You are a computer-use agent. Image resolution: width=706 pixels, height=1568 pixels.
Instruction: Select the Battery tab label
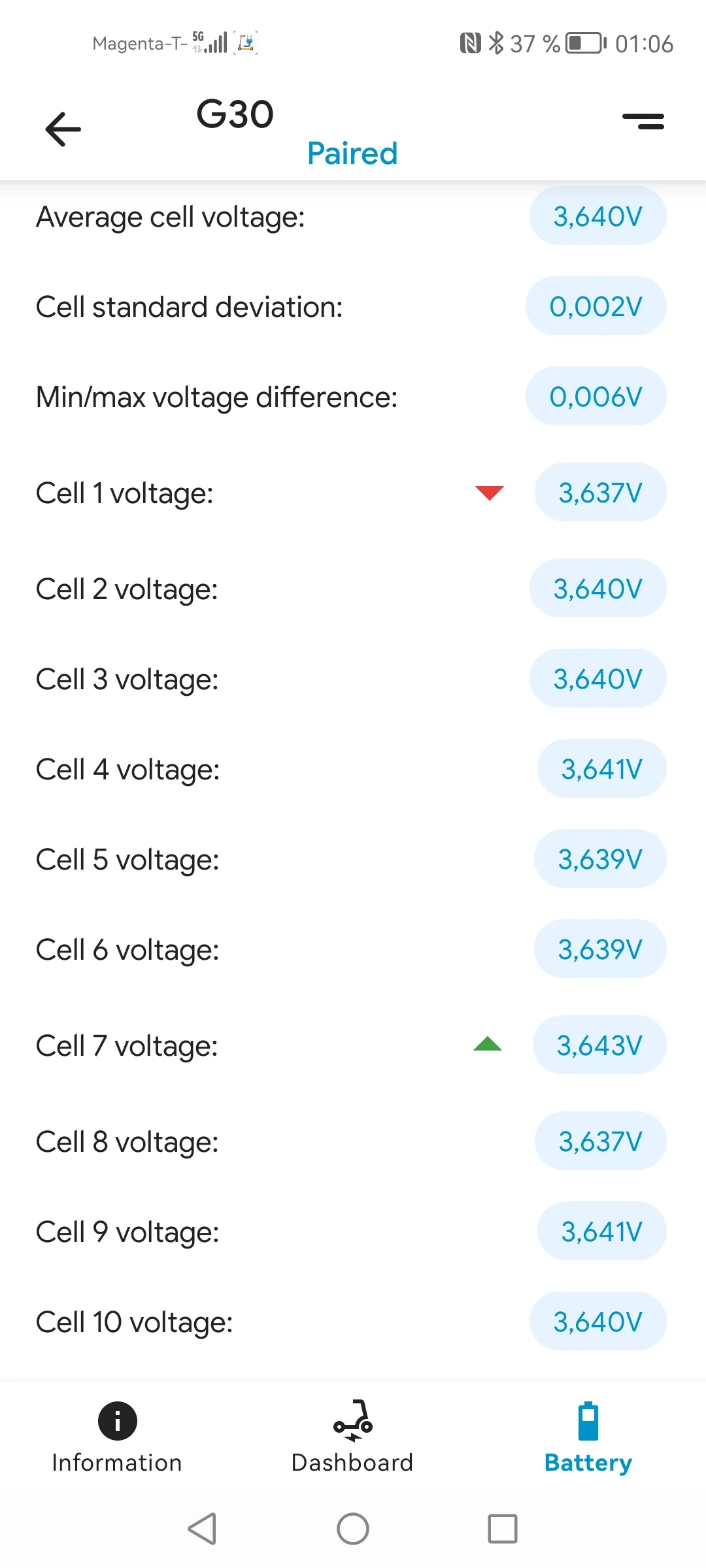coord(588,1463)
